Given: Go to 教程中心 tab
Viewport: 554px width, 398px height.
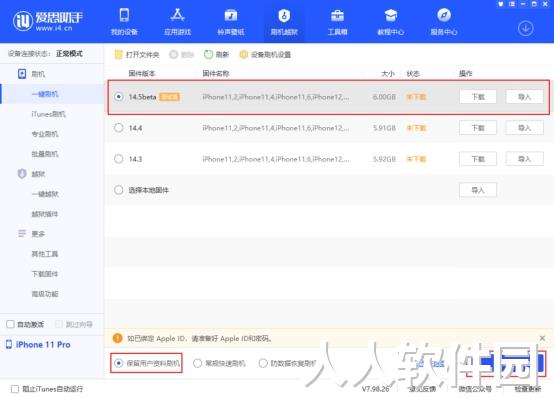Looking at the screenshot, I should click(391, 22).
